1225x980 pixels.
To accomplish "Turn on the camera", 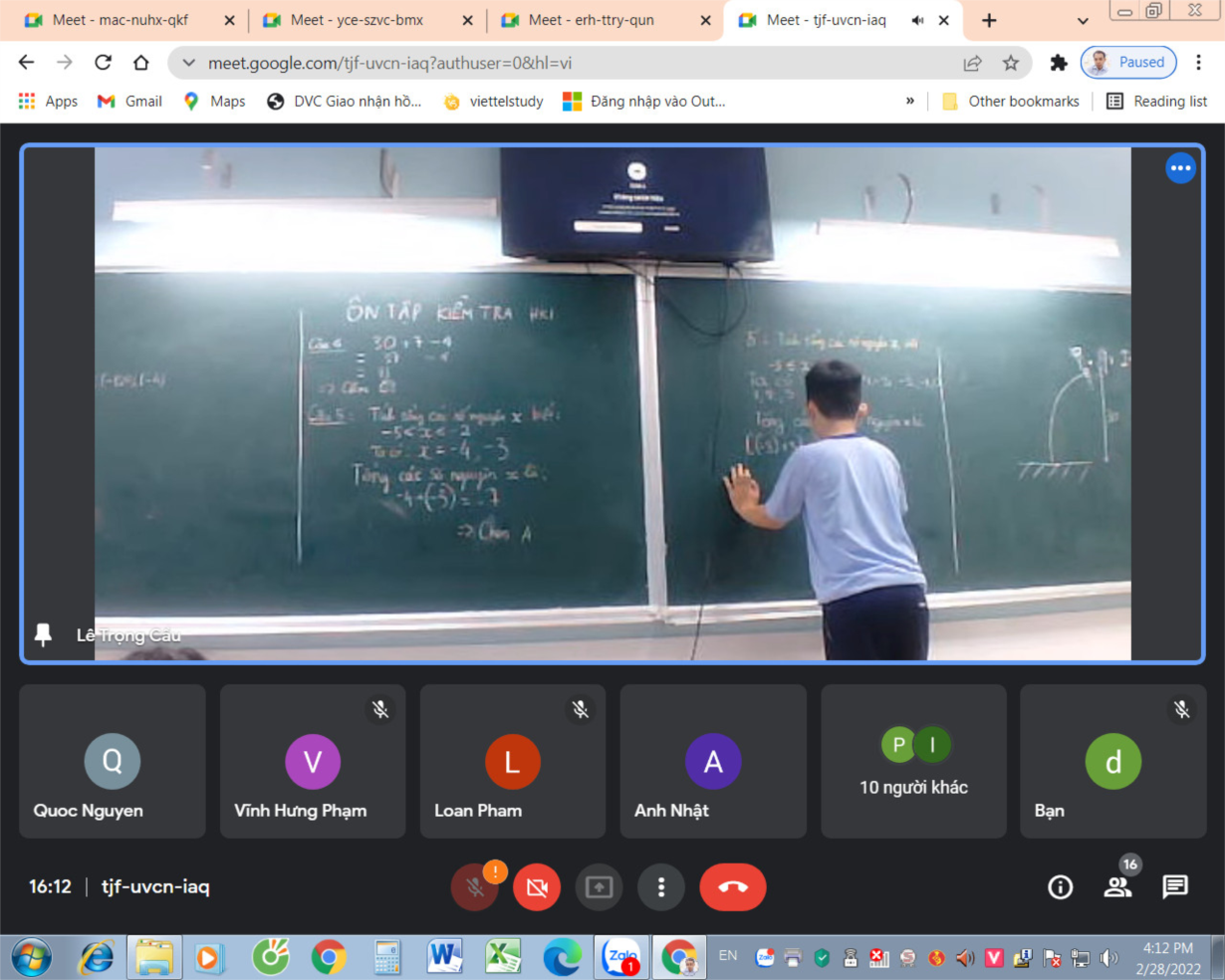I will click(537, 886).
